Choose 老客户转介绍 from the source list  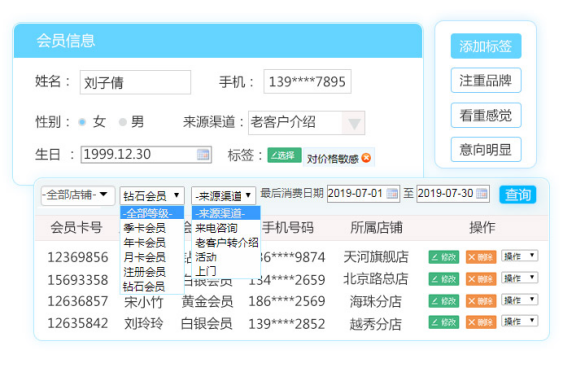(226, 243)
